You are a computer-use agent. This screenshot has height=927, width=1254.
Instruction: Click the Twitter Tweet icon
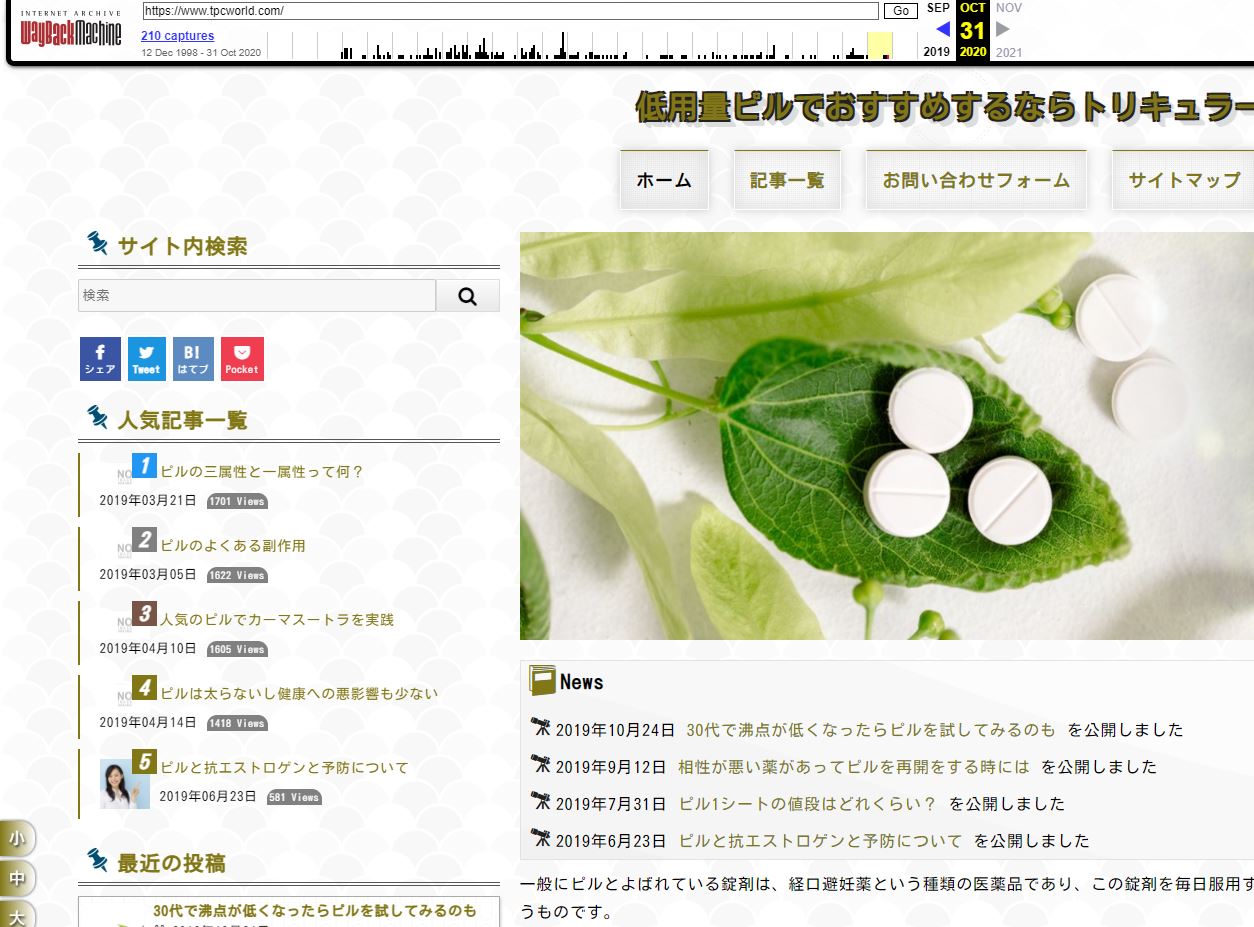(x=147, y=359)
